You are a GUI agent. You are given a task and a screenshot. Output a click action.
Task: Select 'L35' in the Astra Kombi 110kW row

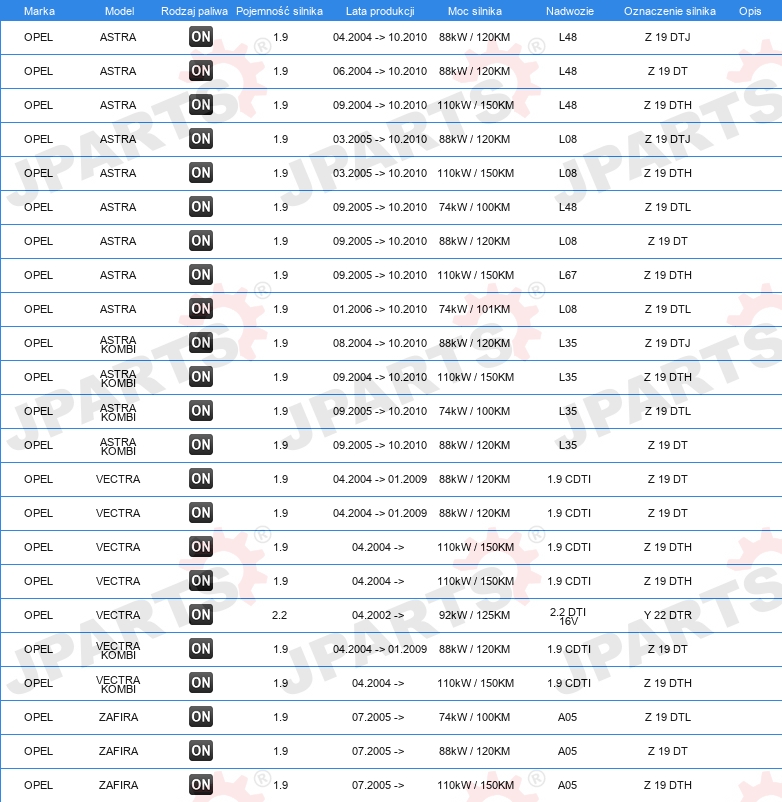click(x=568, y=377)
